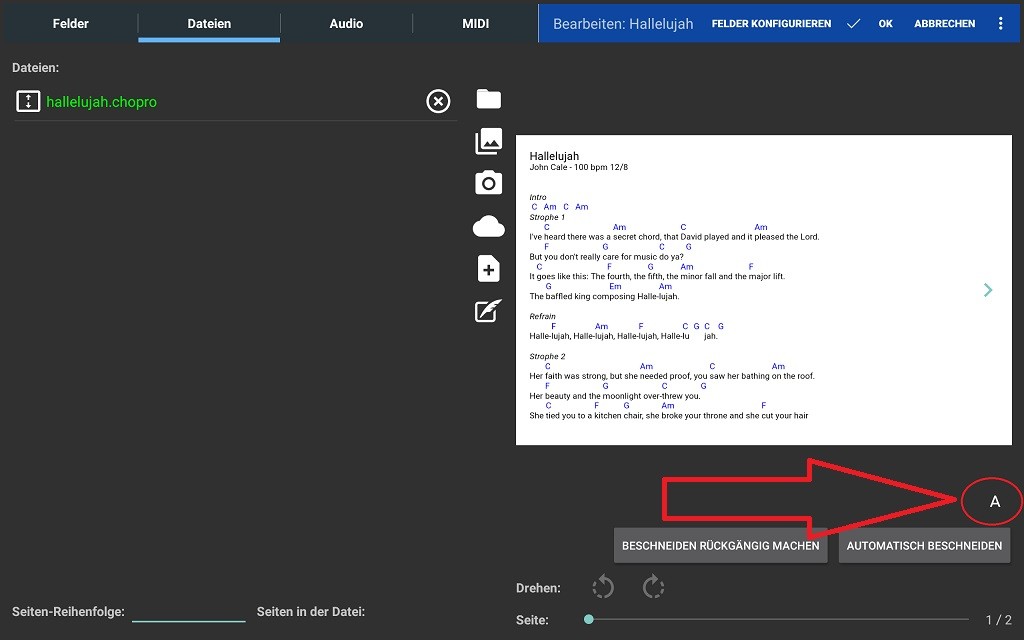
Task: Rotate the page counter-clockwise
Action: [x=603, y=586]
